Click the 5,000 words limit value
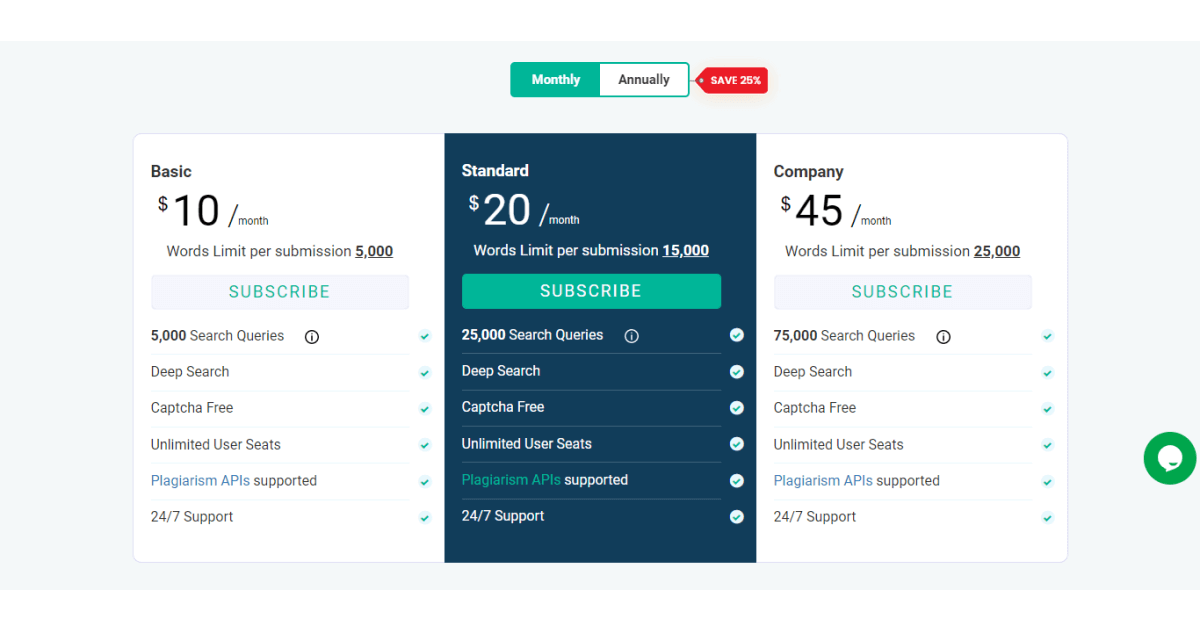The image size is (1200, 630). pyautogui.click(x=374, y=252)
